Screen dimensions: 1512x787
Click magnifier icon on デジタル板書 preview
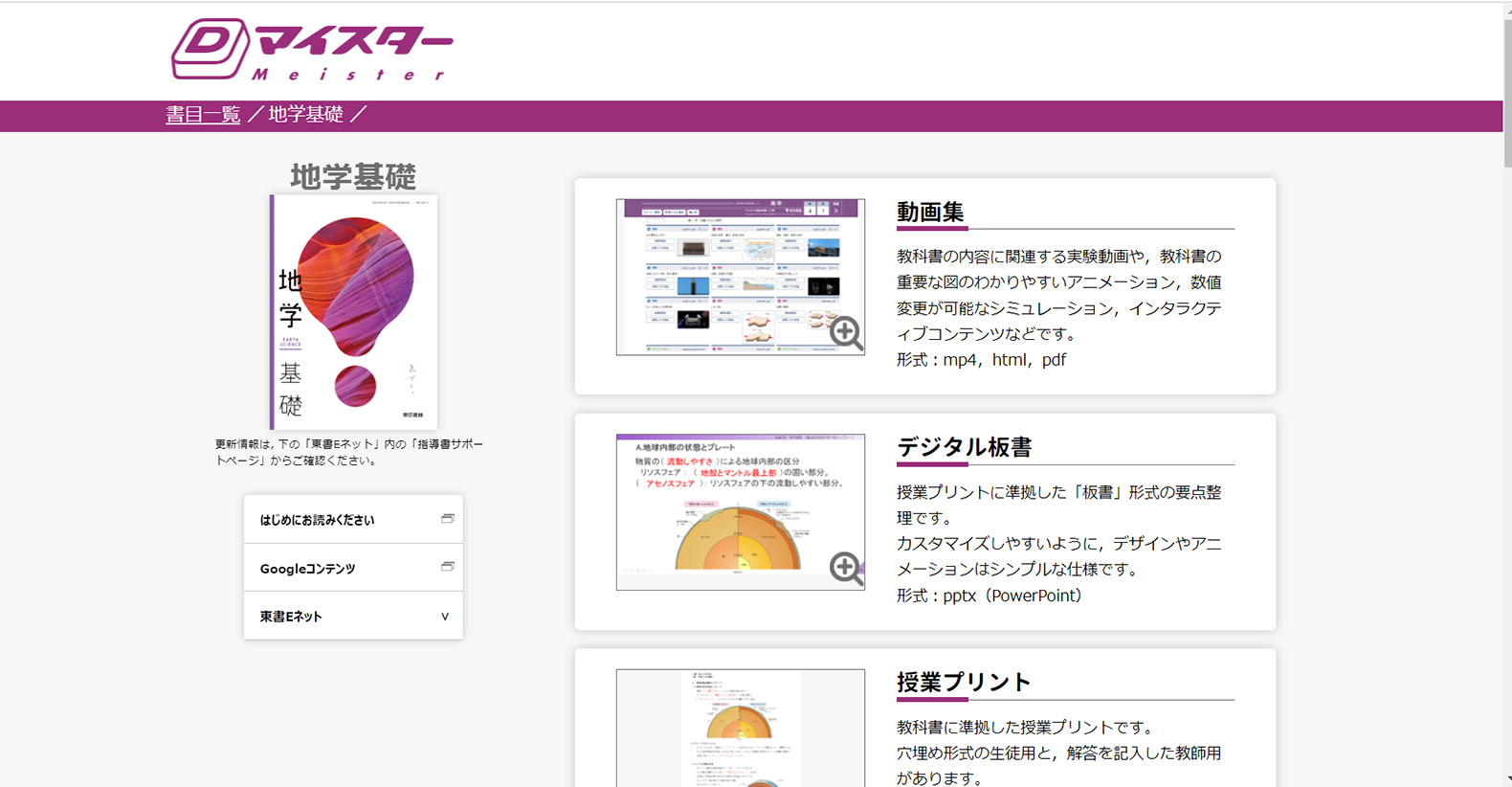tap(845, 568)
